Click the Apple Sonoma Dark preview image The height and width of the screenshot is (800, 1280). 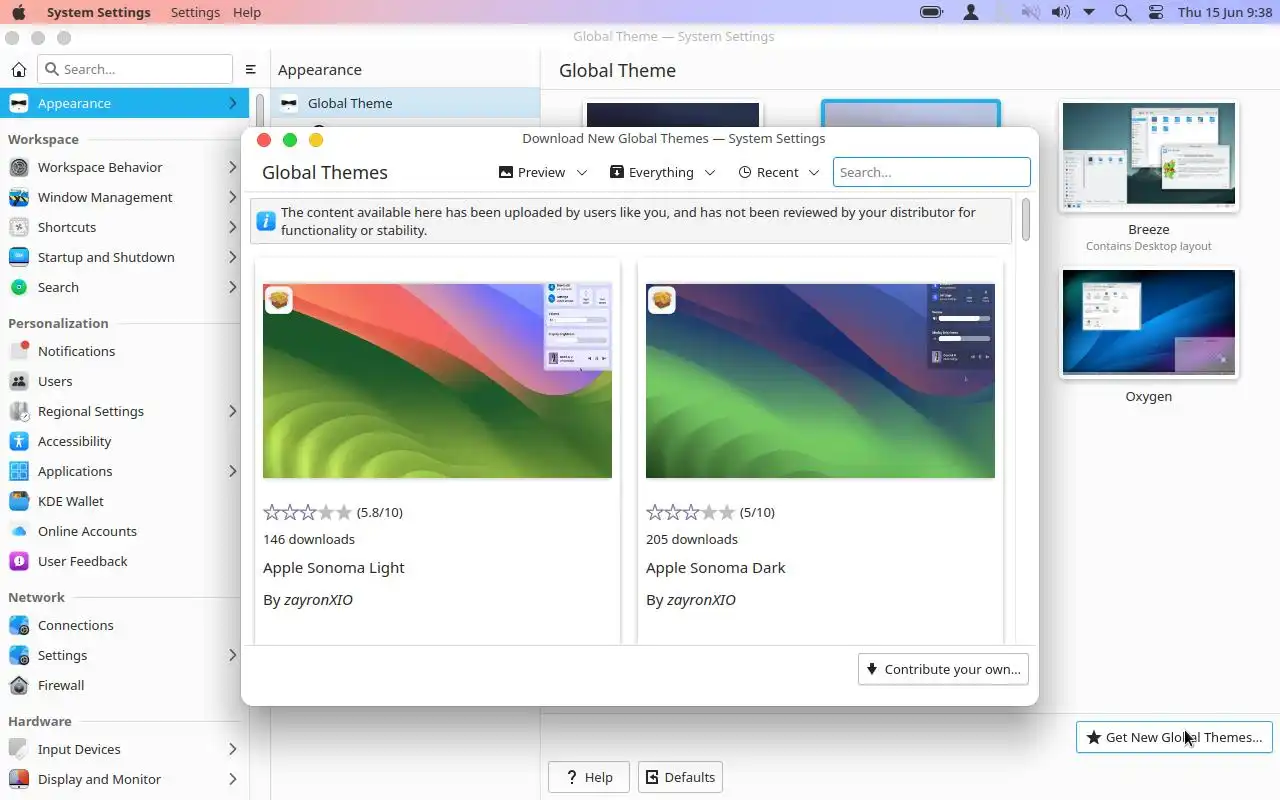click(x=820, y=380)
